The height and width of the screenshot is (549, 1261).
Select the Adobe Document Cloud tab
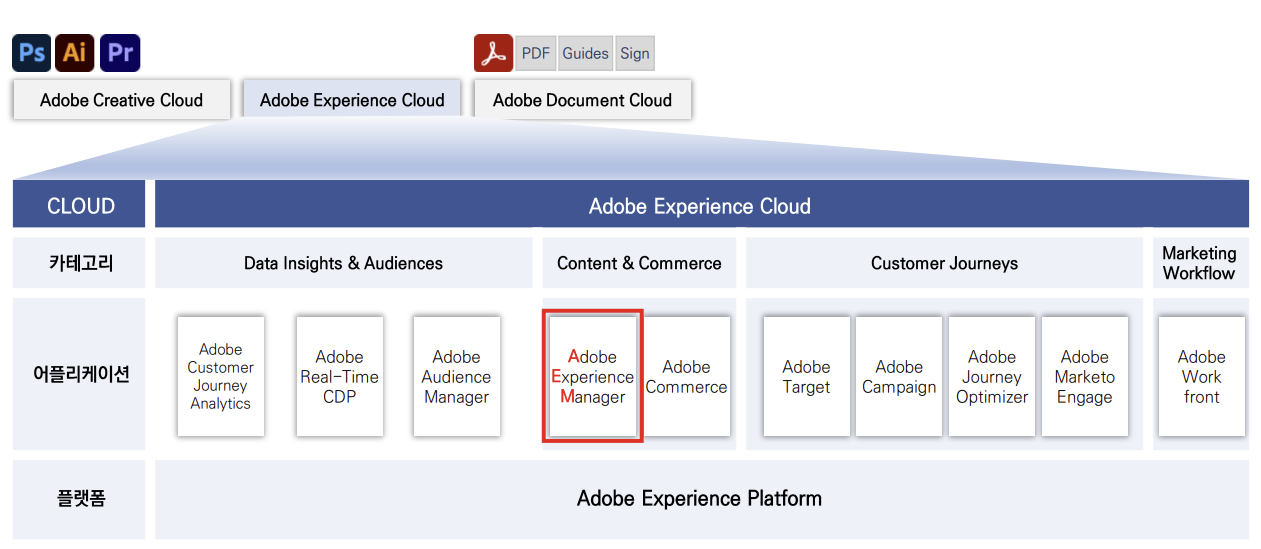click(582, 100)
